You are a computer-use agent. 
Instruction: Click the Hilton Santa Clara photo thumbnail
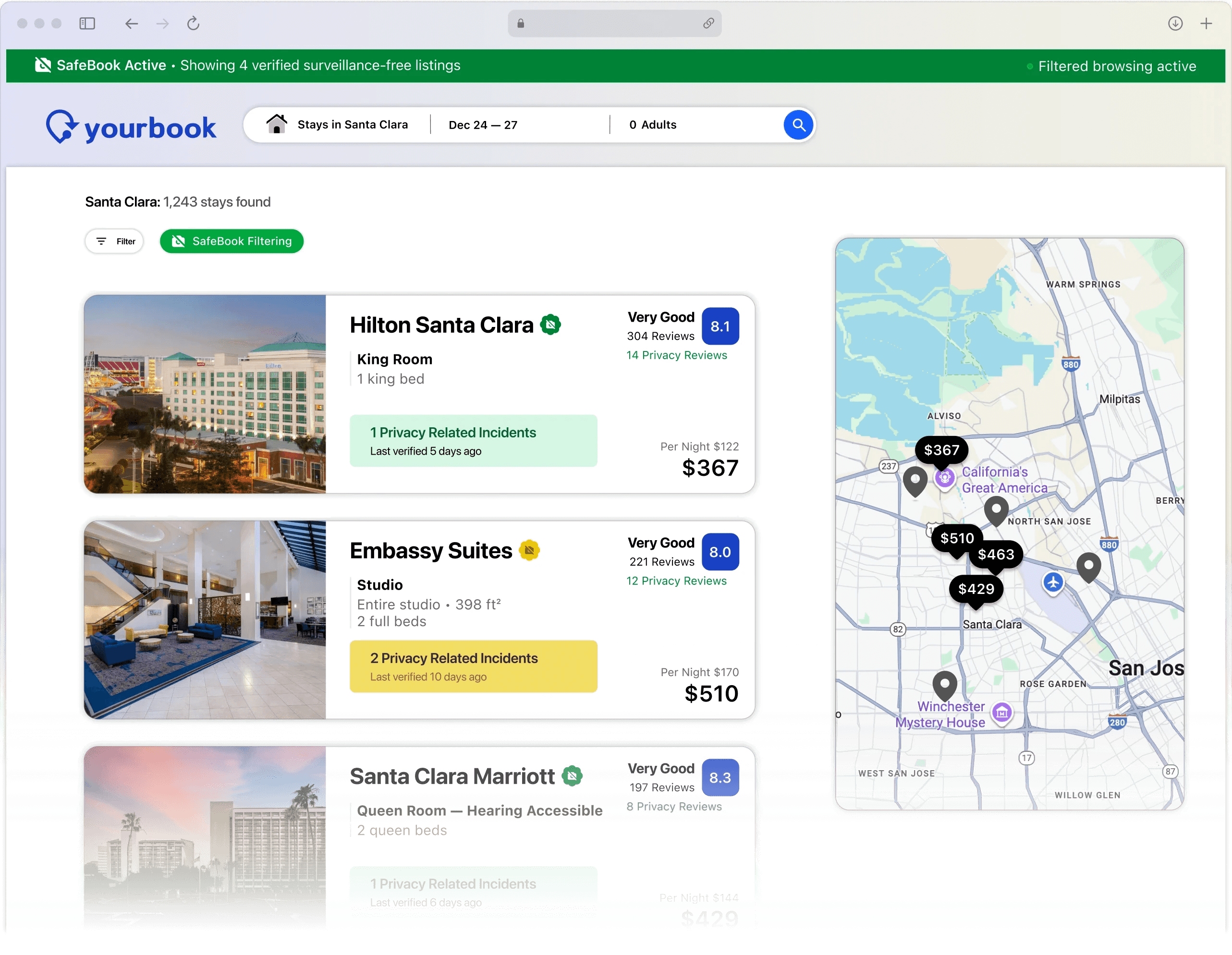(x=205, y=394)
